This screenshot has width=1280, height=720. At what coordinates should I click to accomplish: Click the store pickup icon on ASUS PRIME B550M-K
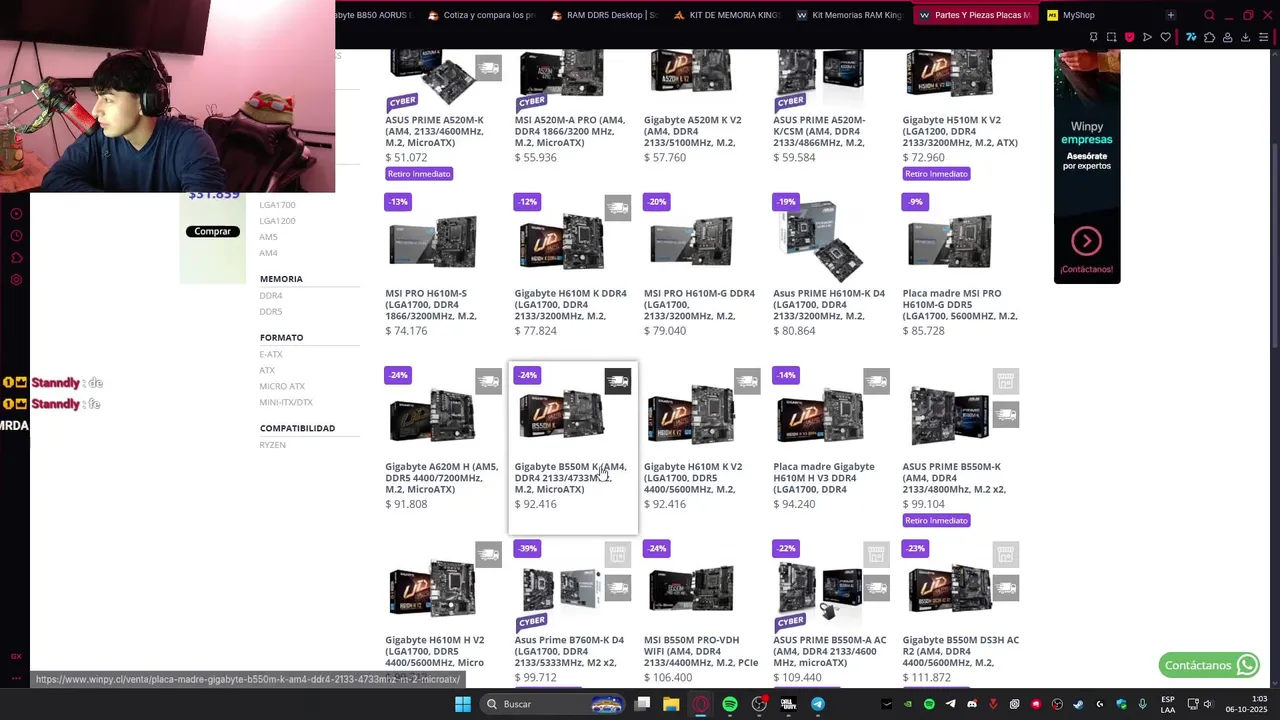tap(1006, 381)
